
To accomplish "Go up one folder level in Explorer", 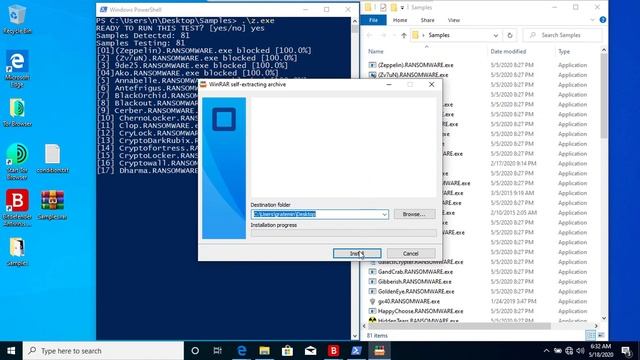I will 404,36.
